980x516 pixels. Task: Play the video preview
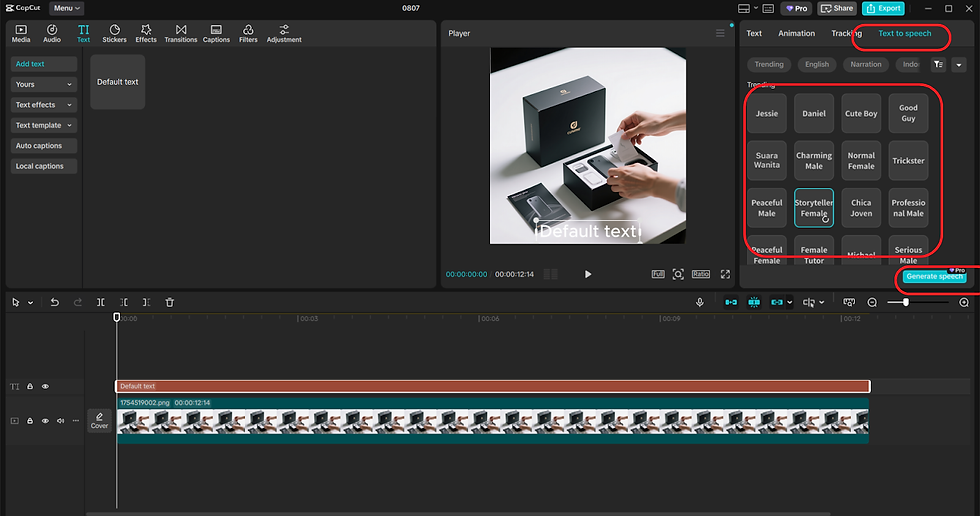[588, 274]
